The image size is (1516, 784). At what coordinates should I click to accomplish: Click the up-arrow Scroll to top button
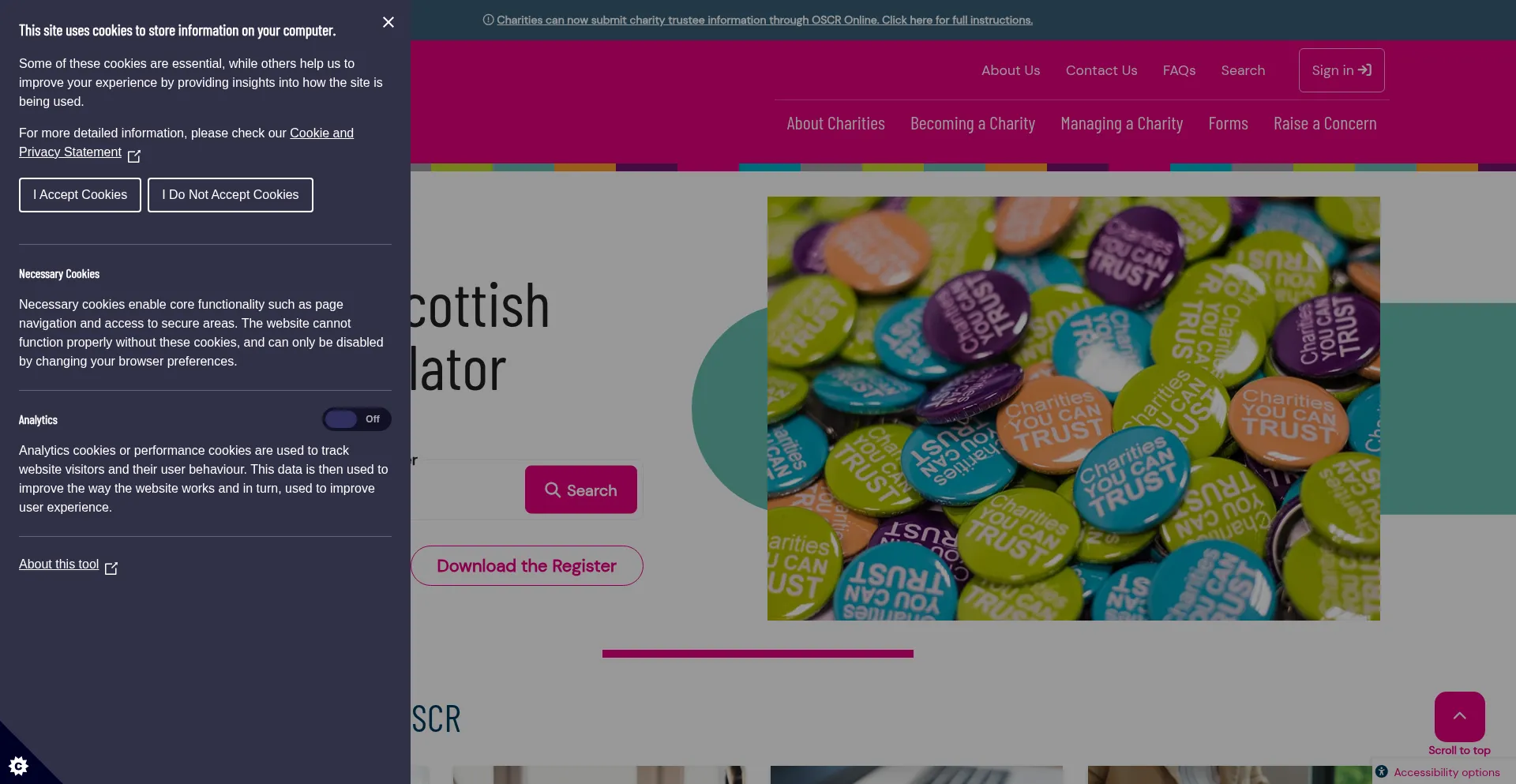click(x=1459, y=716)
